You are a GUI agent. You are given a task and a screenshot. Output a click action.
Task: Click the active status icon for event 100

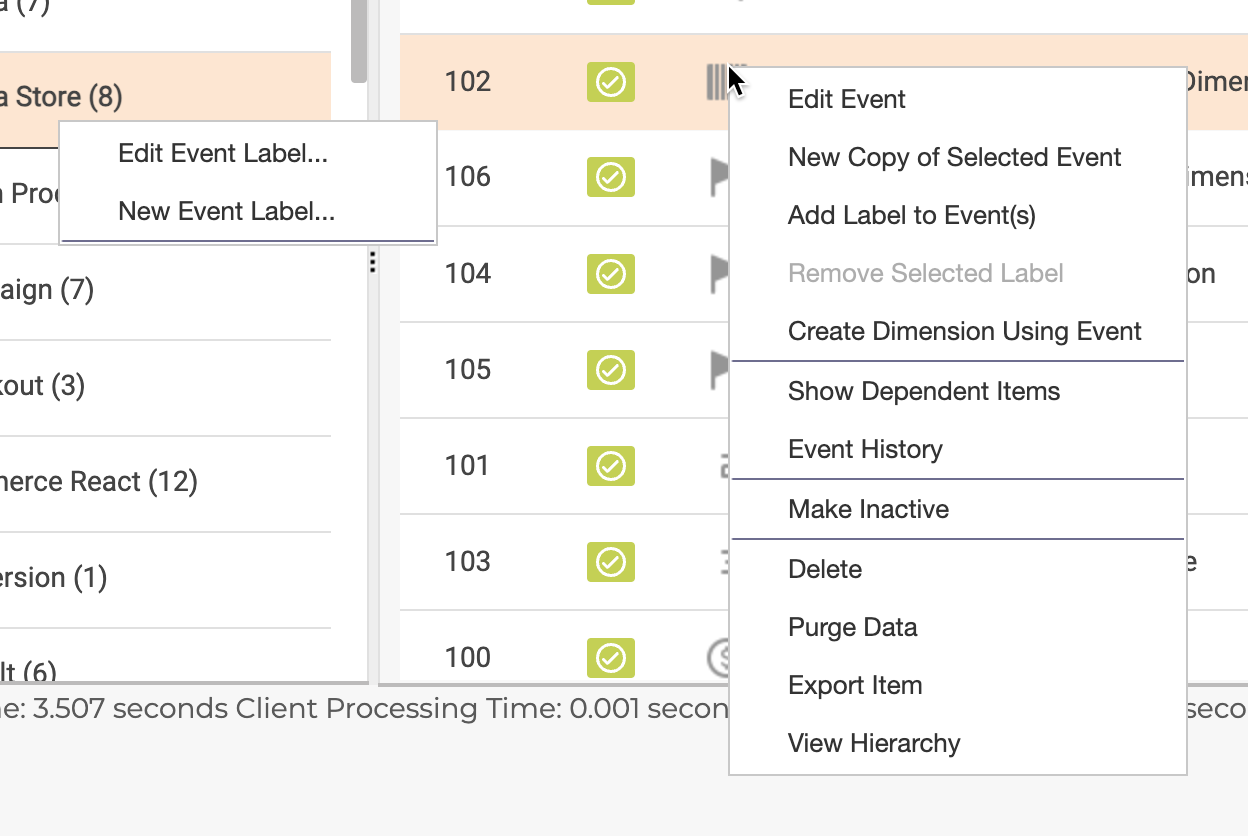[610, 658]
